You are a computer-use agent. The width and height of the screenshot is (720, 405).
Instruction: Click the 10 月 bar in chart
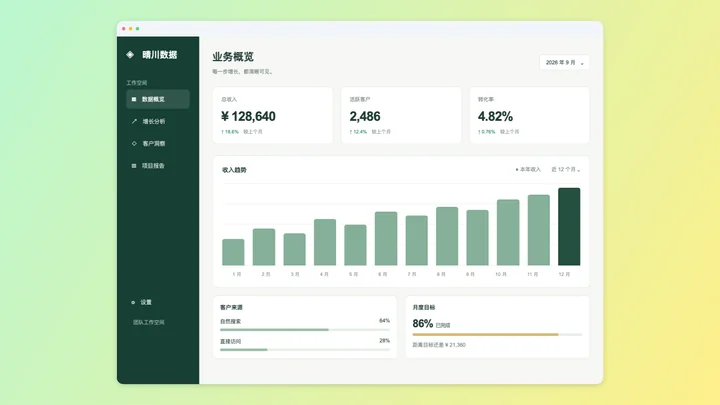508,232
